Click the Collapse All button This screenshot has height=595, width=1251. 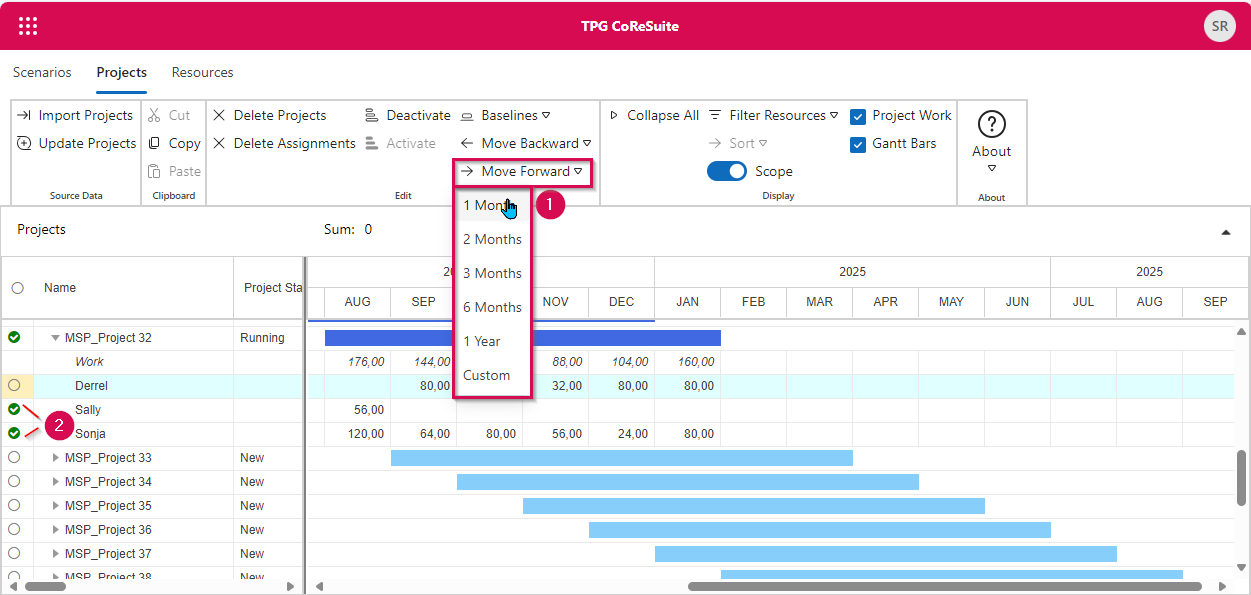[x=654, y=116]
